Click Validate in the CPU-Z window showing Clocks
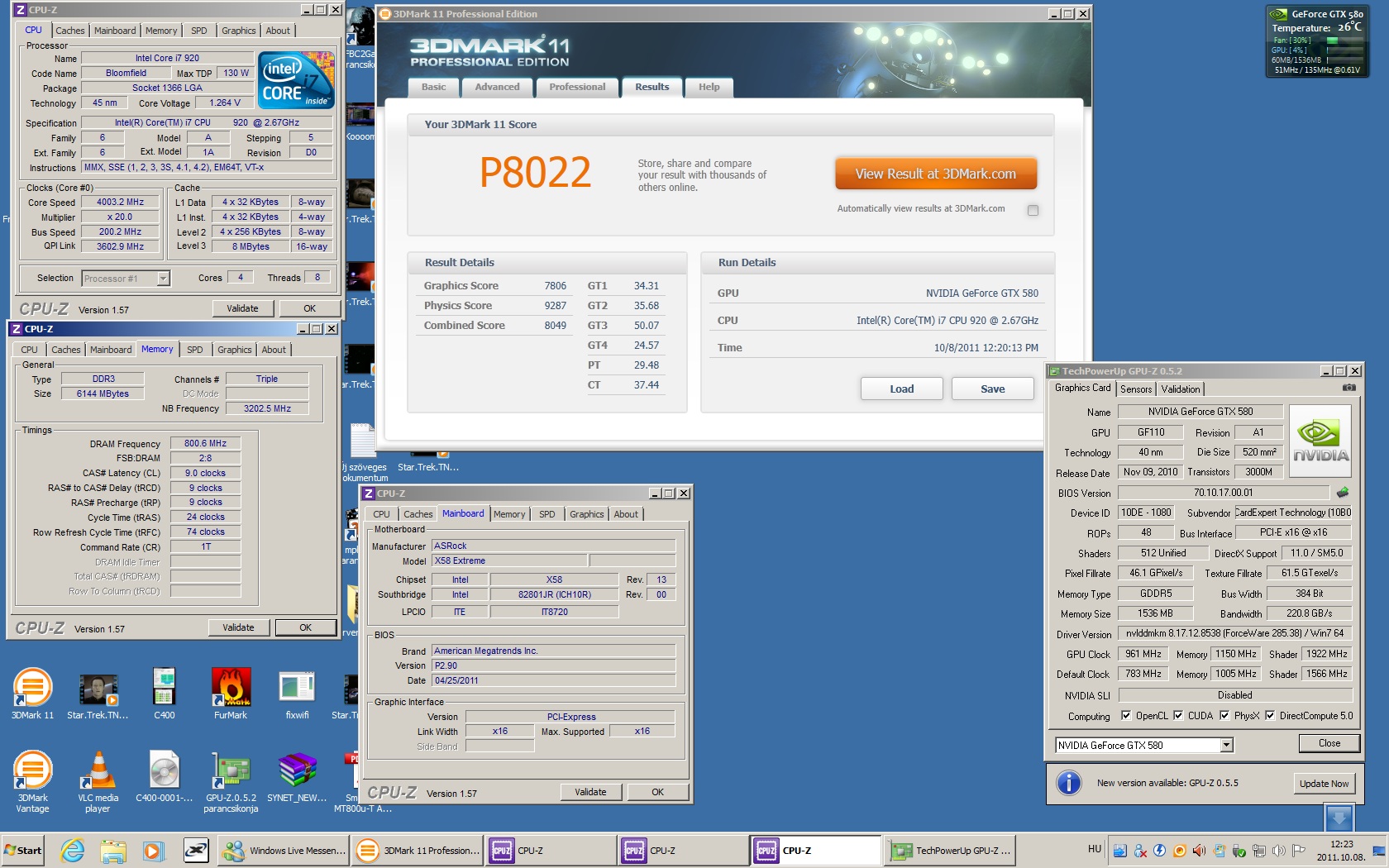 tap(242, 308)
